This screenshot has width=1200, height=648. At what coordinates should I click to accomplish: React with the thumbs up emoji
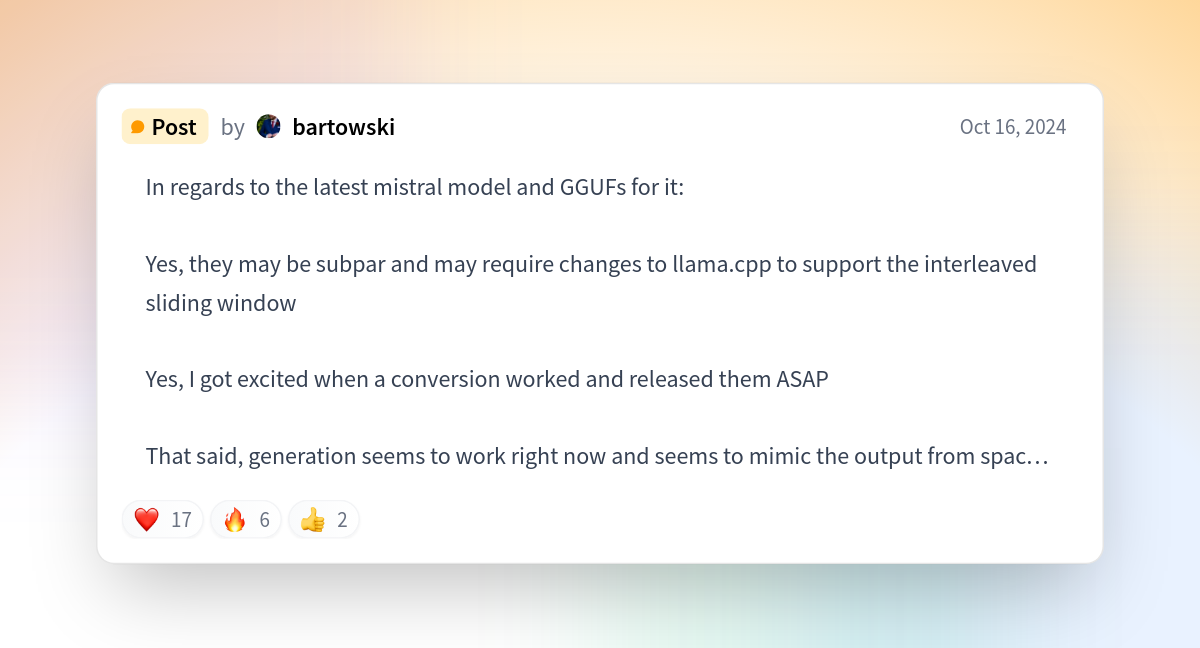click(x=313, y=520)
